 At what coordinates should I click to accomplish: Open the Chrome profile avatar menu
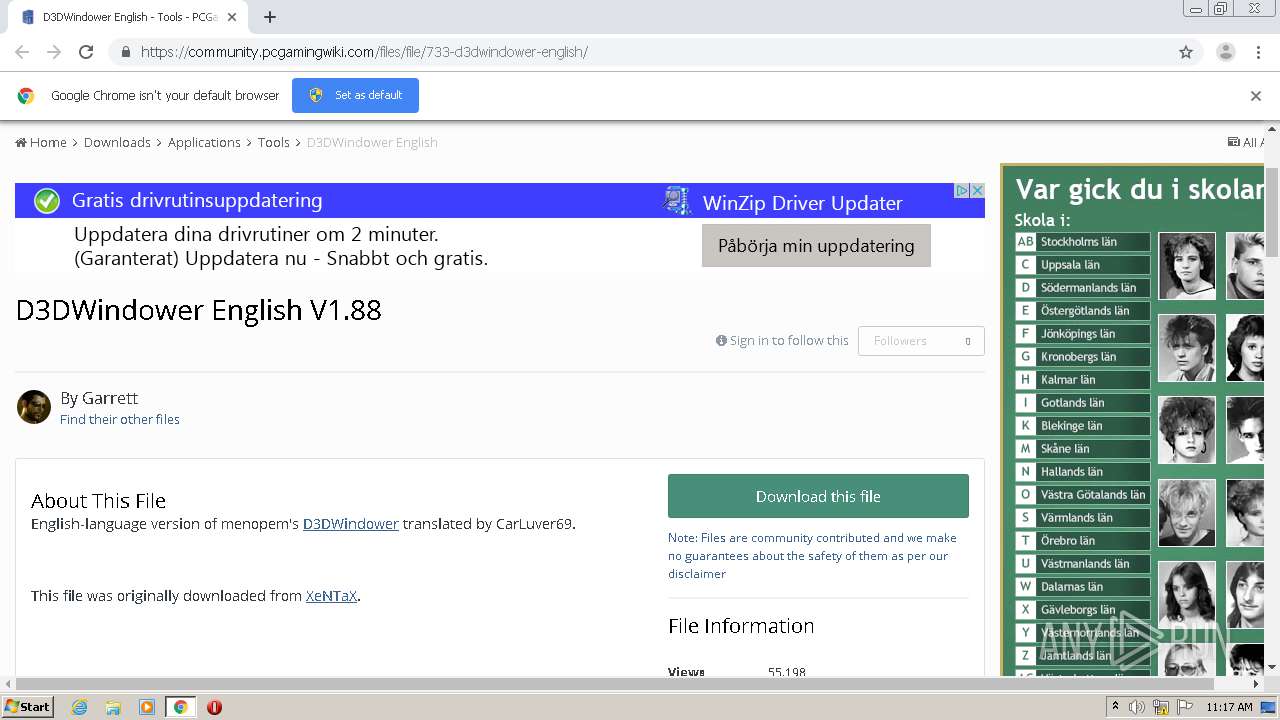pyautogui.click(x=1225, y=52)
